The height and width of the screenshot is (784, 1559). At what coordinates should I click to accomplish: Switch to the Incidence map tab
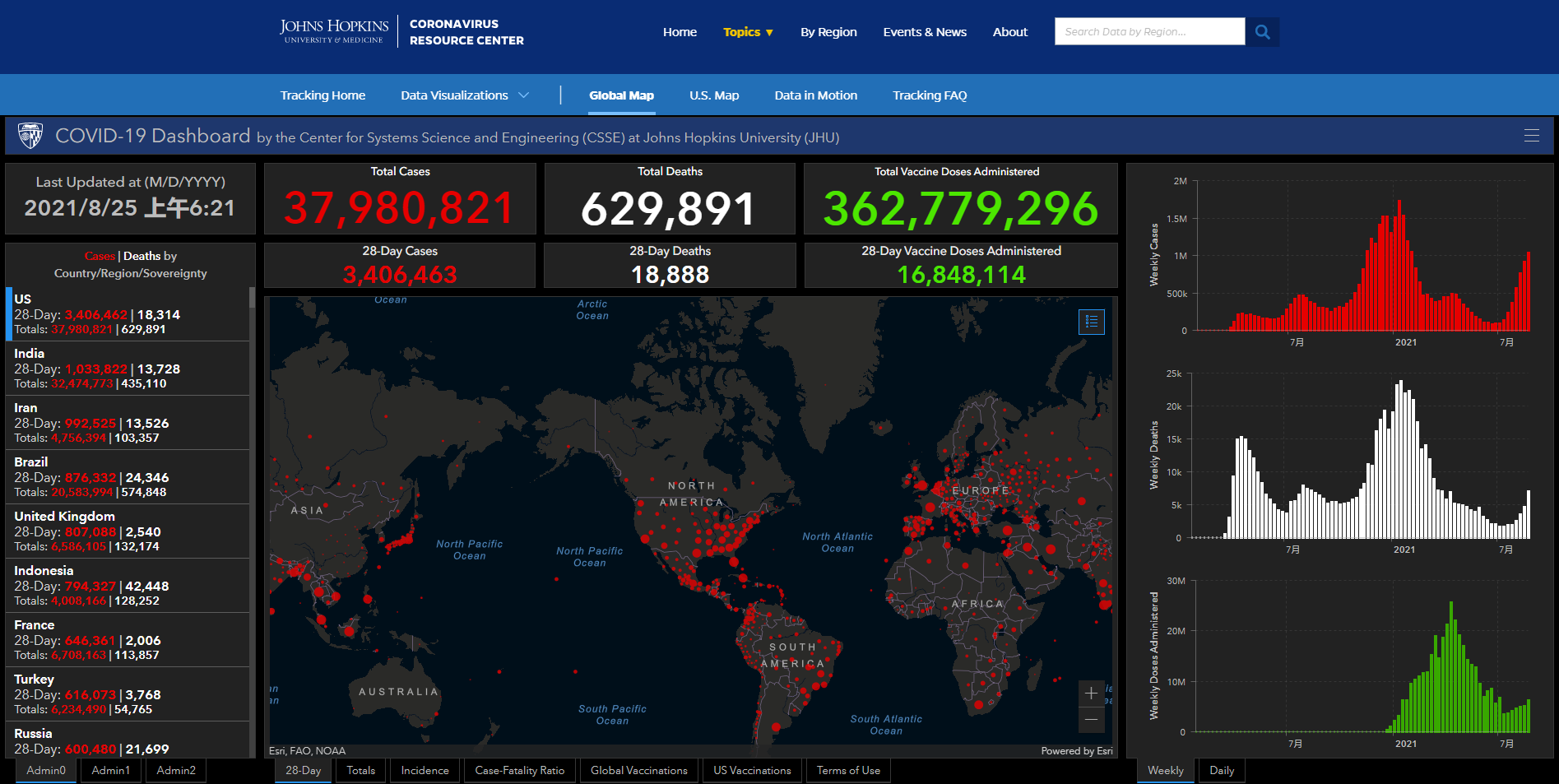tap(425, 771)
